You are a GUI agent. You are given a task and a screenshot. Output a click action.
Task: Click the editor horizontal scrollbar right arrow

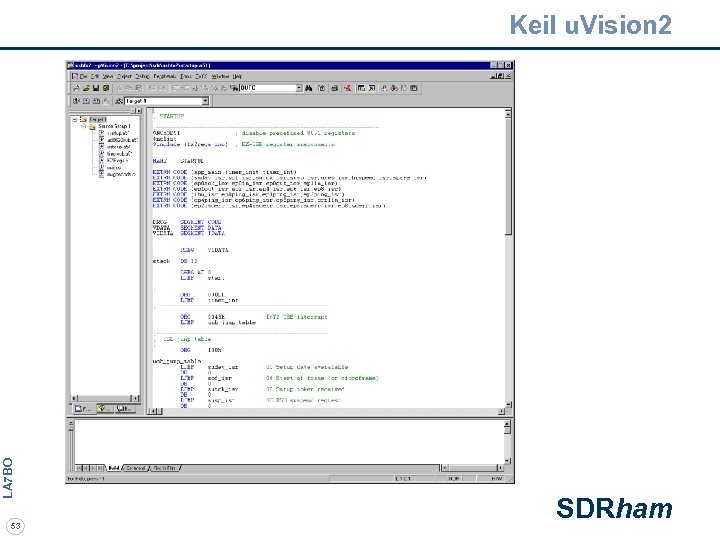tap(501, 411)
